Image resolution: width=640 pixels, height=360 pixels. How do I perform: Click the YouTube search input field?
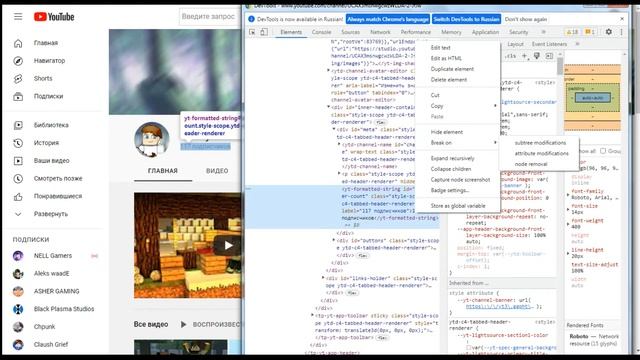[210, 17]
